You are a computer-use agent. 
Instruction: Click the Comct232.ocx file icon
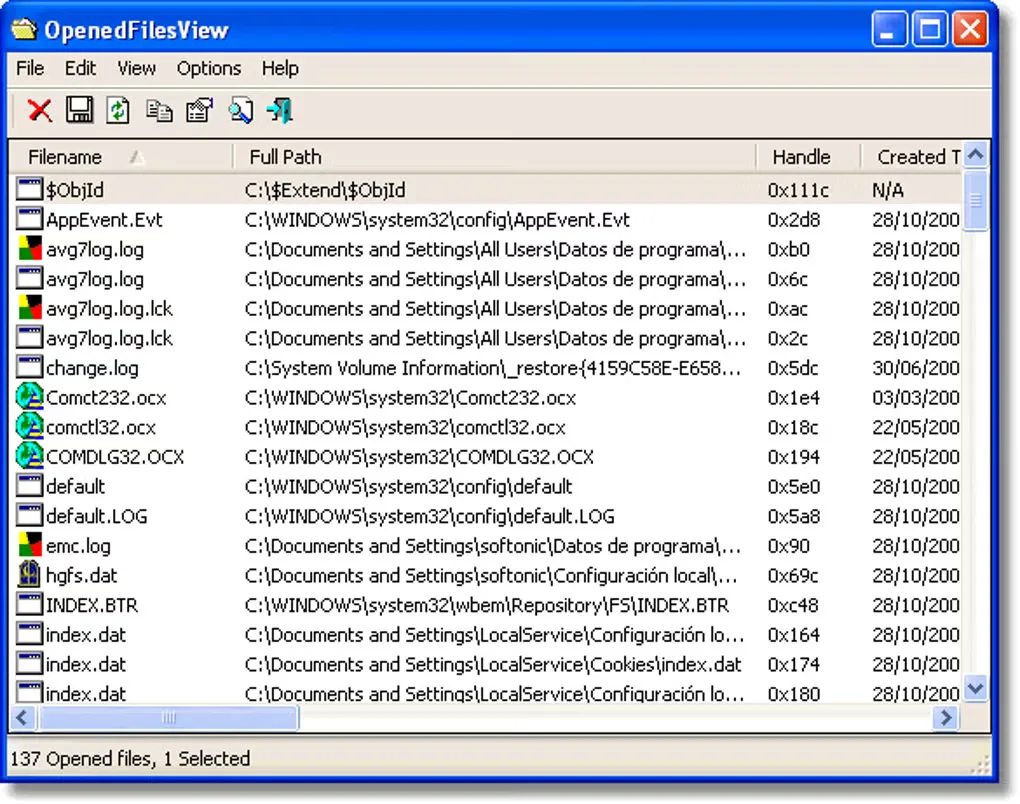tap(29, 397)
